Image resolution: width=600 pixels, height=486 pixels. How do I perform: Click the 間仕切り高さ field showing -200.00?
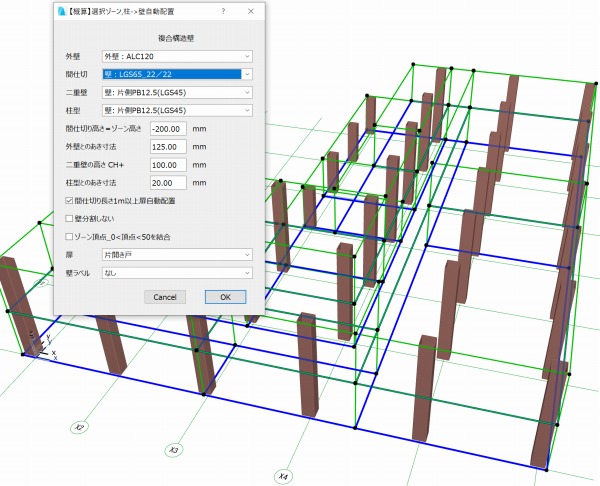168,128
